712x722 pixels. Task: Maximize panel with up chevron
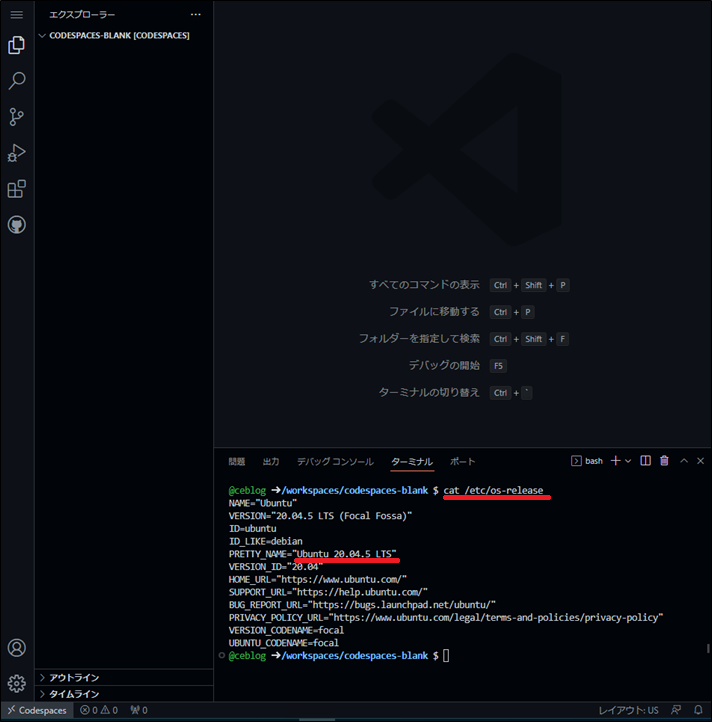click(684, 461)
